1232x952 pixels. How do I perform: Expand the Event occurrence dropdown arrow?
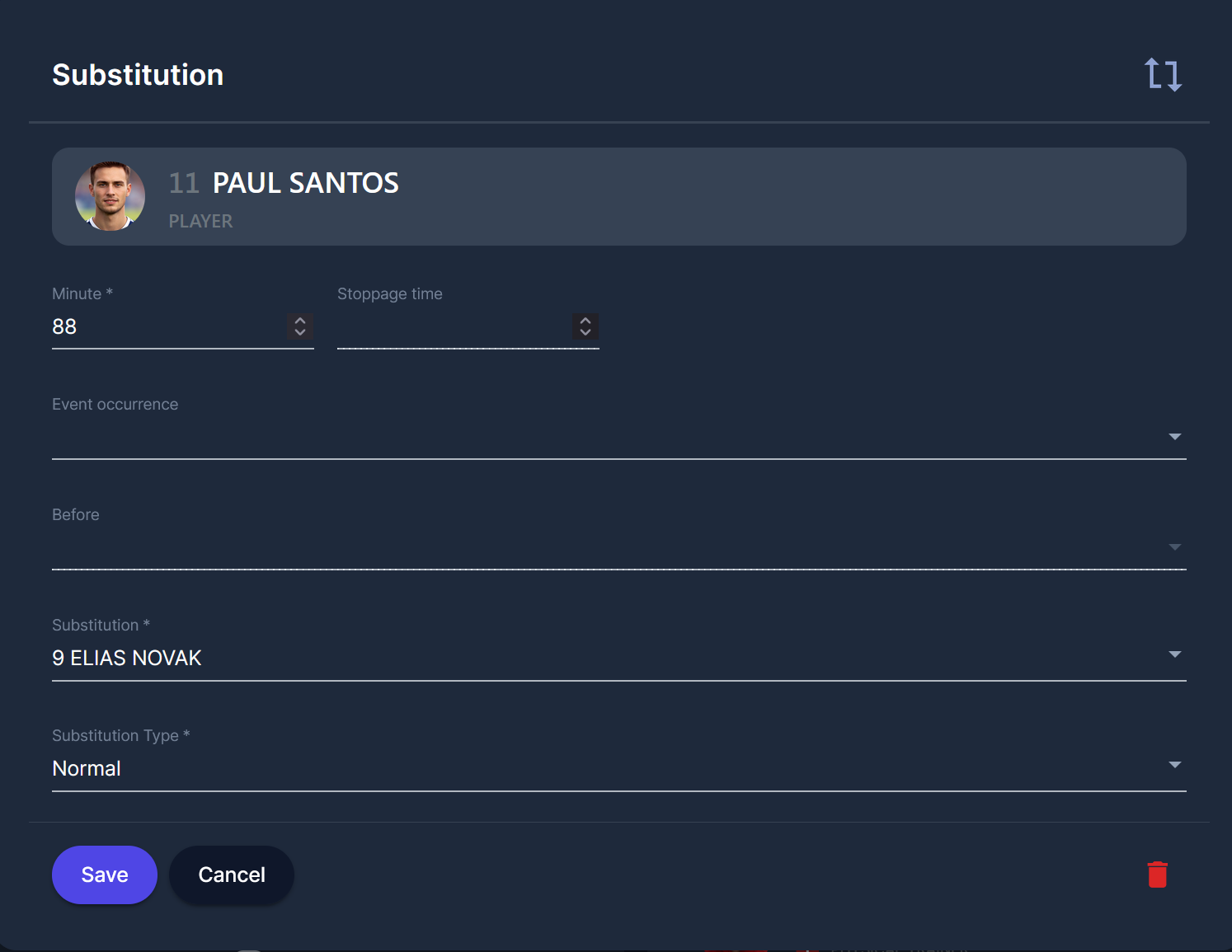(x=1175, y=437)
